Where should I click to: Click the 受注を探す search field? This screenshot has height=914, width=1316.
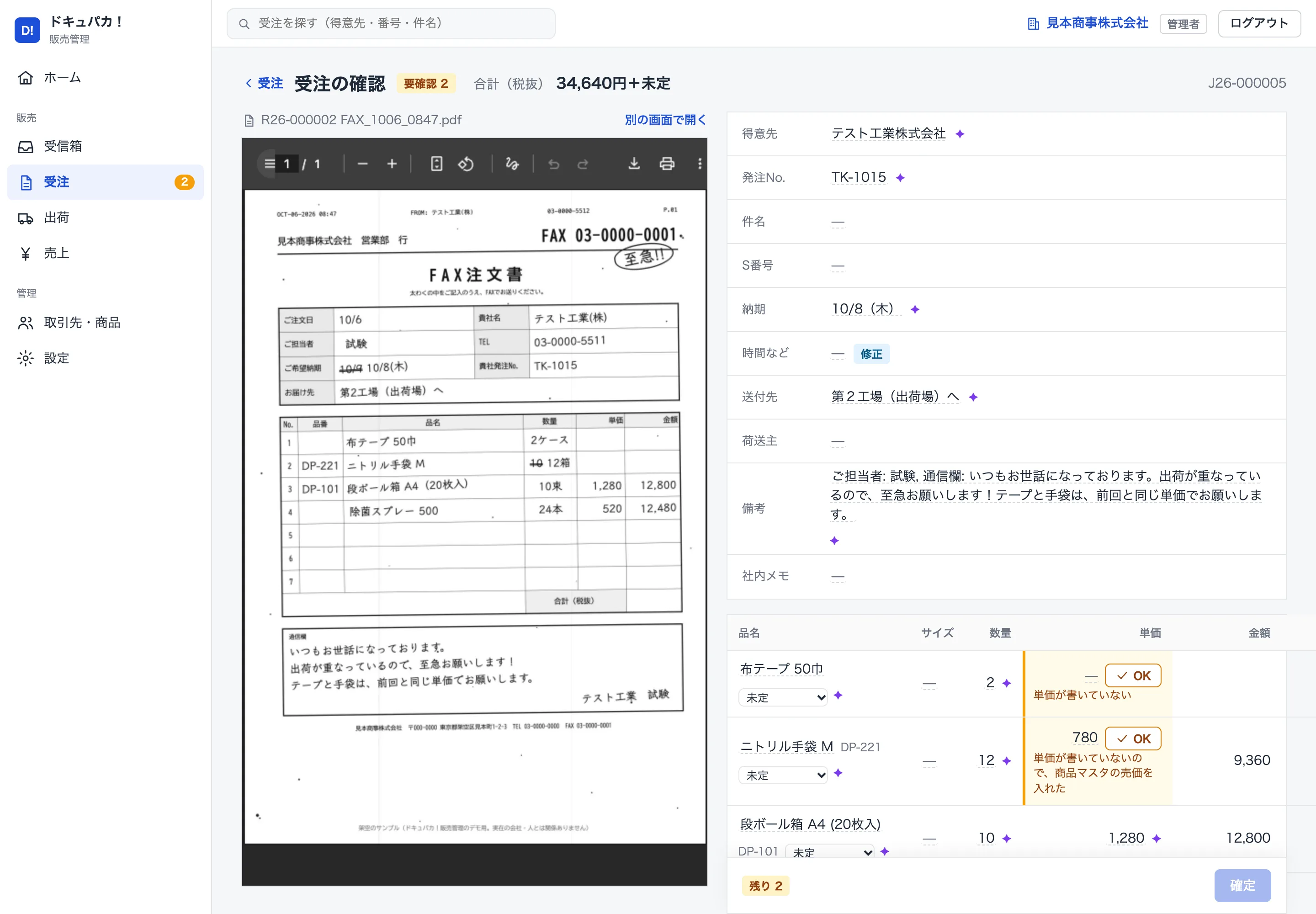pos(391,23)
